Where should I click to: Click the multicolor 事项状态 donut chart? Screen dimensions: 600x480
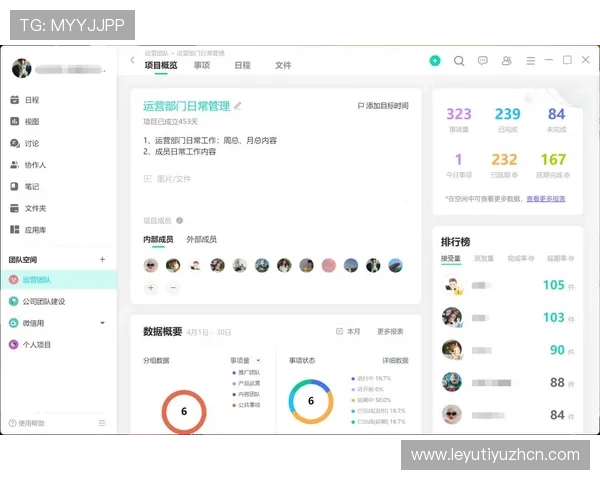[x=311, y=401]
